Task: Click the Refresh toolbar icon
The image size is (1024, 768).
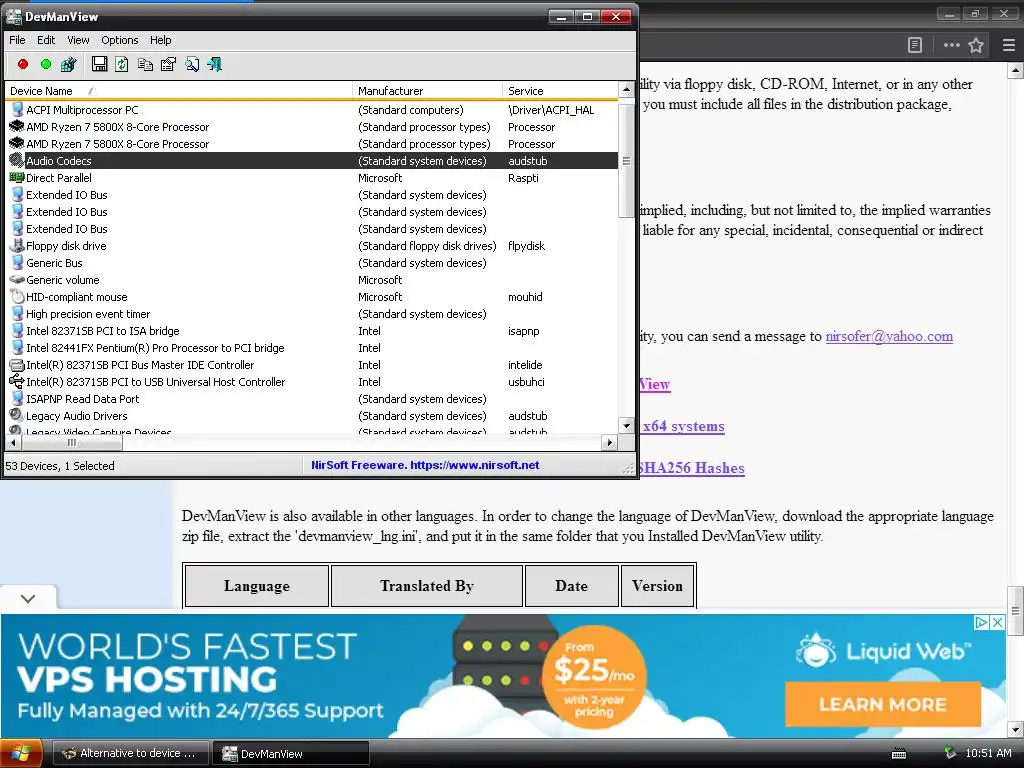Action: pos(121,64)
